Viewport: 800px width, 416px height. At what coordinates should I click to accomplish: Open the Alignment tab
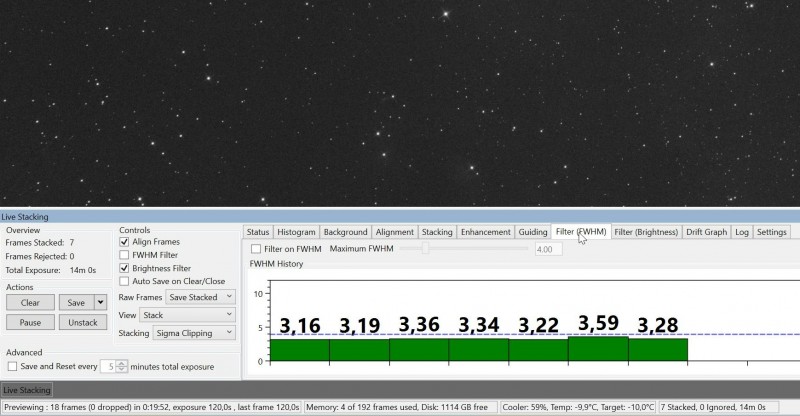click(394, 232)
